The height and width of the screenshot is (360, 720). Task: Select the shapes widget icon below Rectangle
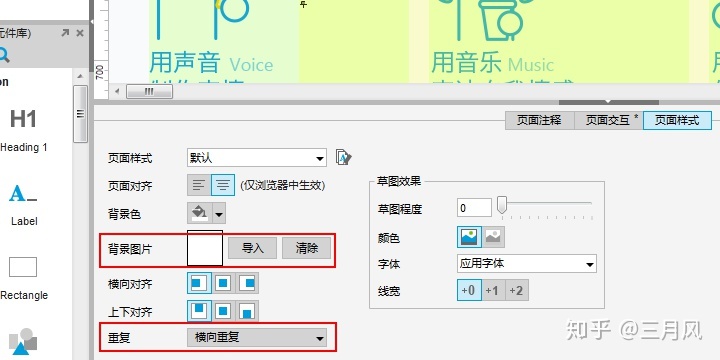(23, 342)
